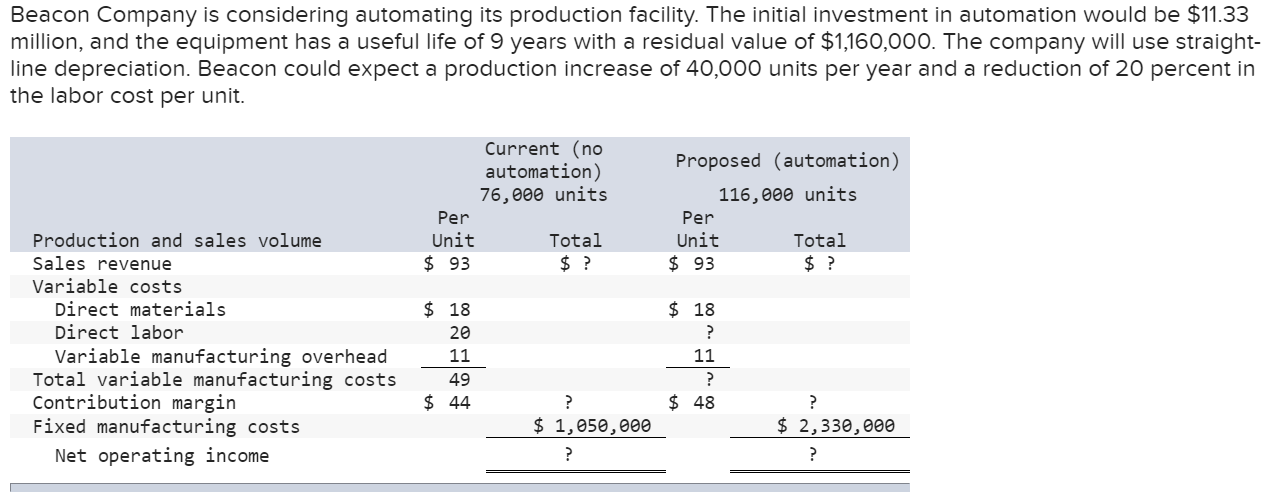The image size is (1271, 500).
Task: Click the 'Current (no automation)' column header
Action: [x=543, y=160]
